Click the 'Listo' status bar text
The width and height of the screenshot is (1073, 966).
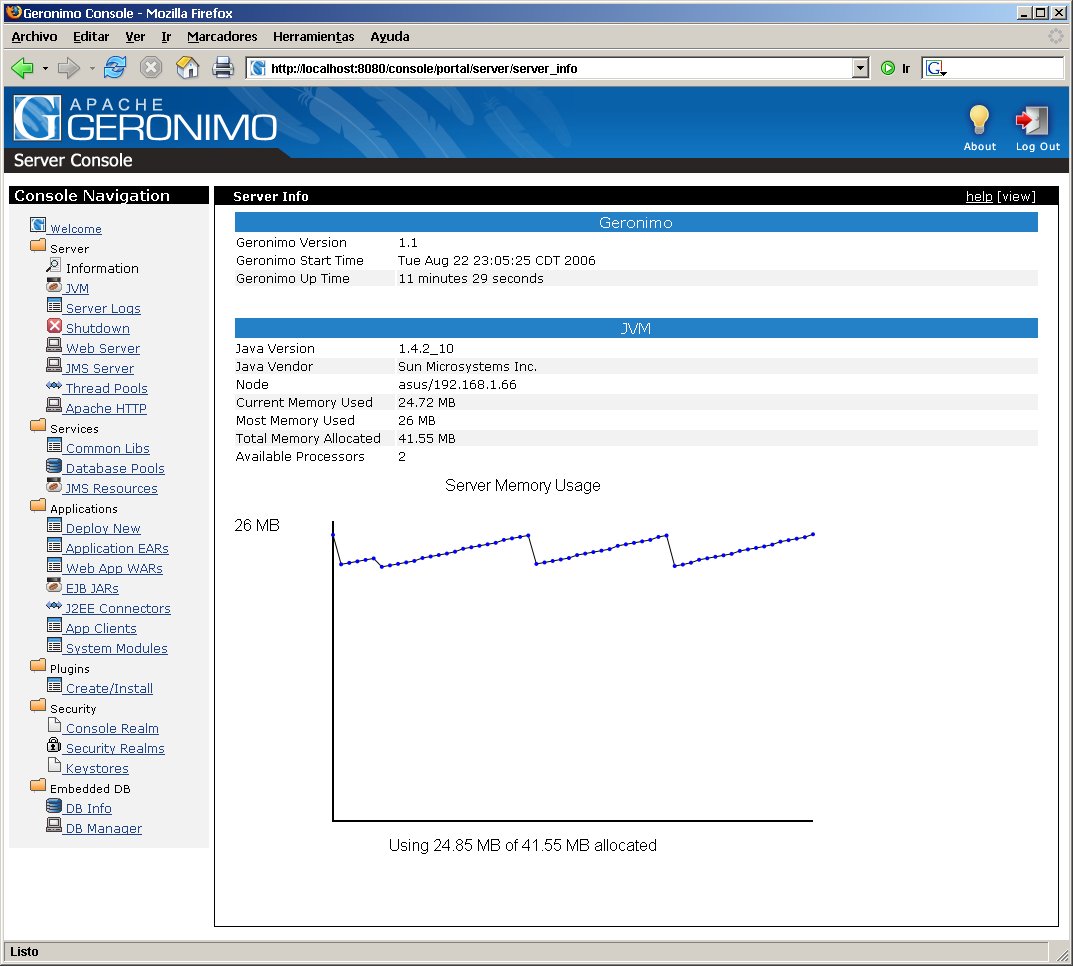coord(24,952)
